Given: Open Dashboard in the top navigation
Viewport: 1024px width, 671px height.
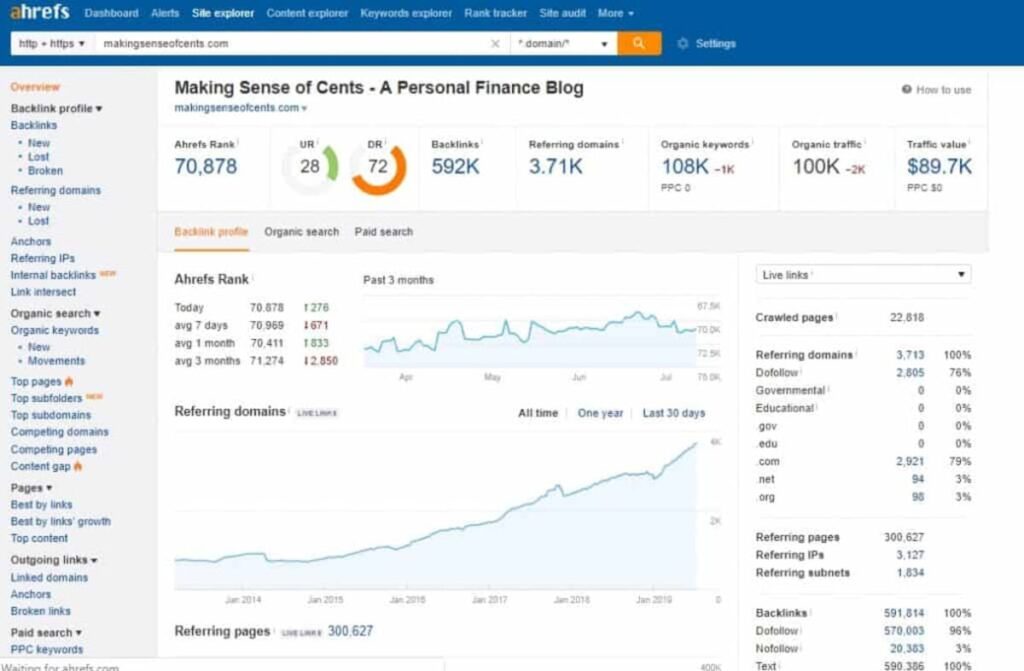Looking at the screenshot, I should tap(111, 13).
